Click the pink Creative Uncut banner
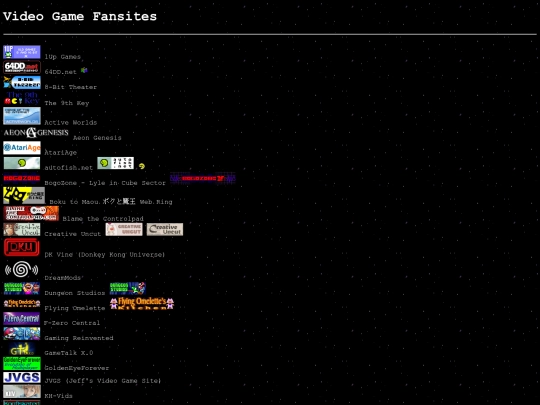This screenshot has height=405, width=540. (124, 229)
